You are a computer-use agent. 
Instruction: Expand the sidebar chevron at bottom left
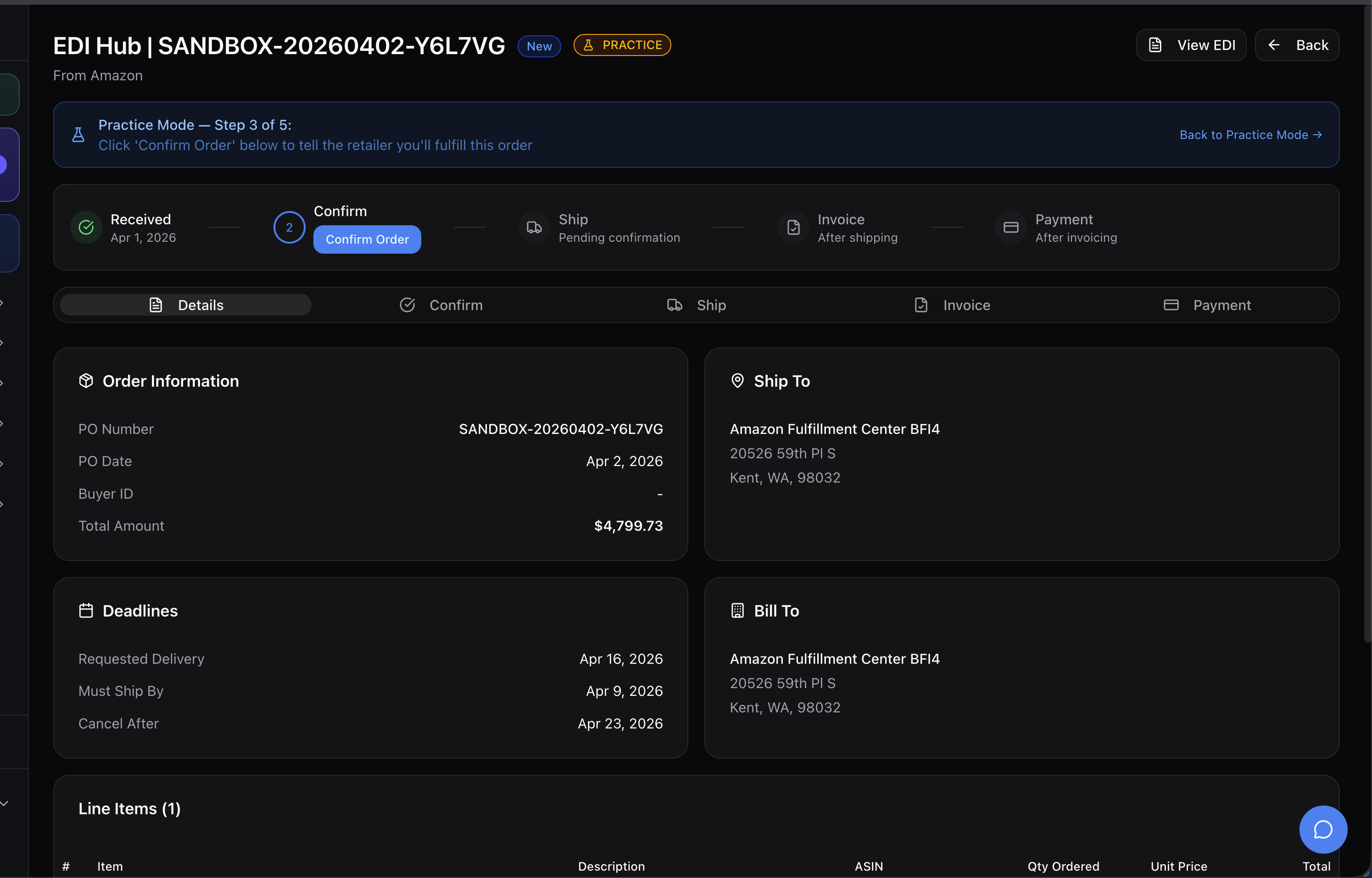click(x=4, y=803)
